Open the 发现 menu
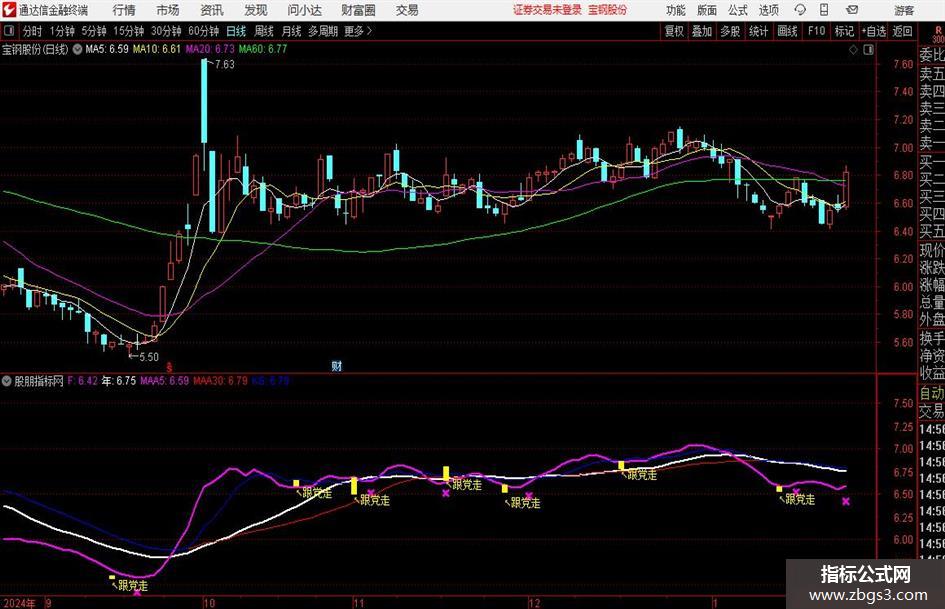The height and width of the screenshot is (609, 945). 256,10
